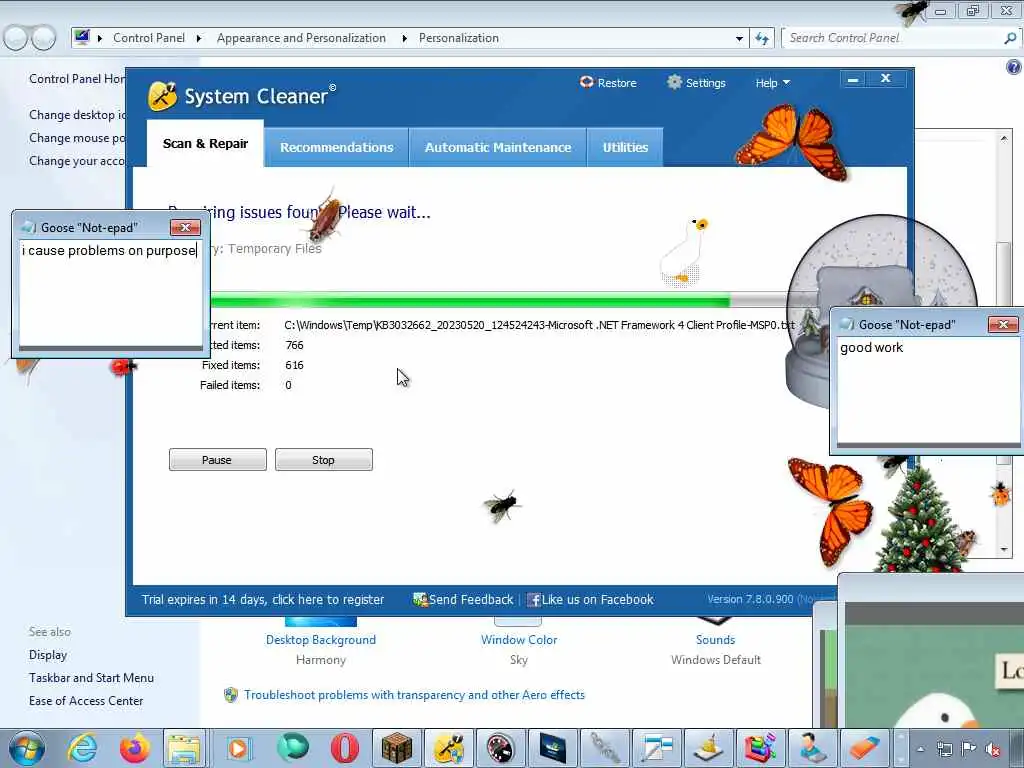Open the speedometer gauge taskbar icon
Image resolution: width=1024 pixels, height=768 pixels.
[500, 748]
